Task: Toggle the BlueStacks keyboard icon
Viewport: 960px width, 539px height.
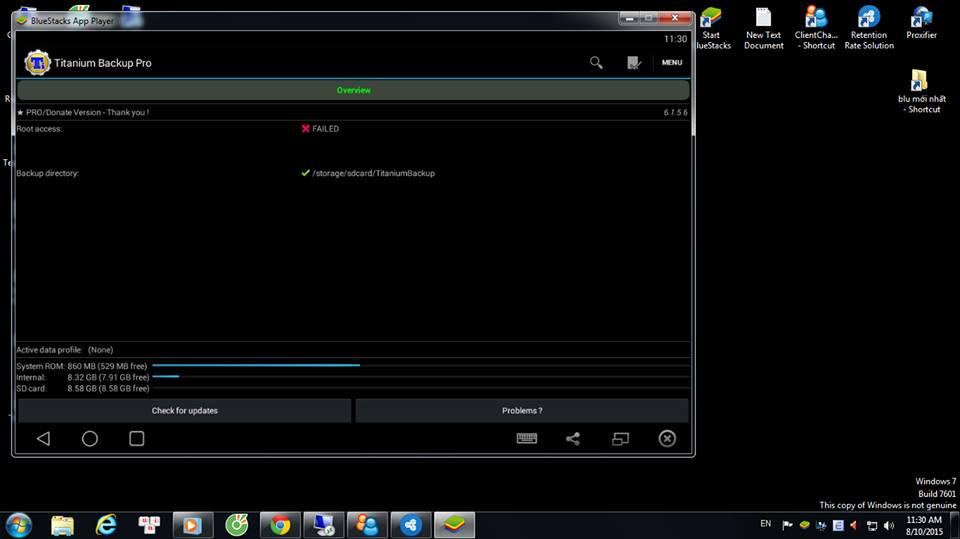Action: 527,439
